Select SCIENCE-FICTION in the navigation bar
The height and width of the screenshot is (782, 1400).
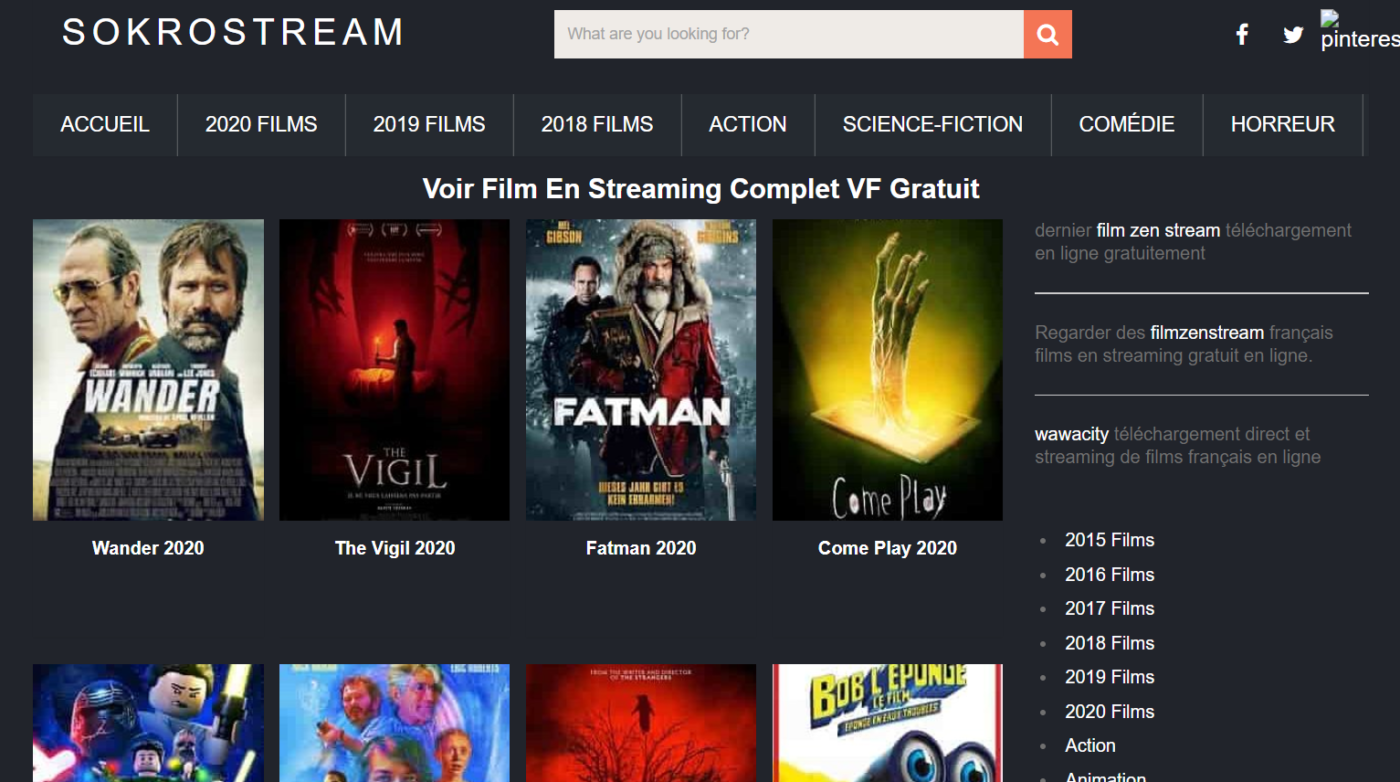coord(933,124)
